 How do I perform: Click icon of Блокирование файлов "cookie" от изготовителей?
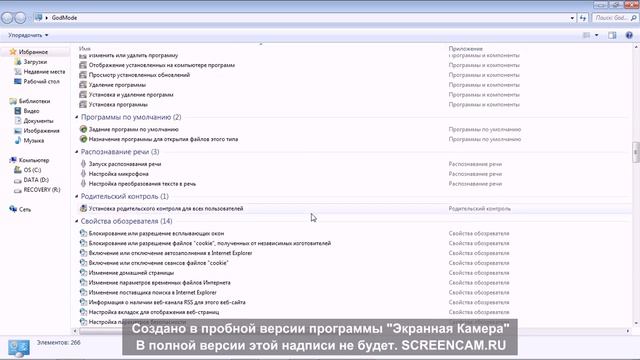click(83, 243)
